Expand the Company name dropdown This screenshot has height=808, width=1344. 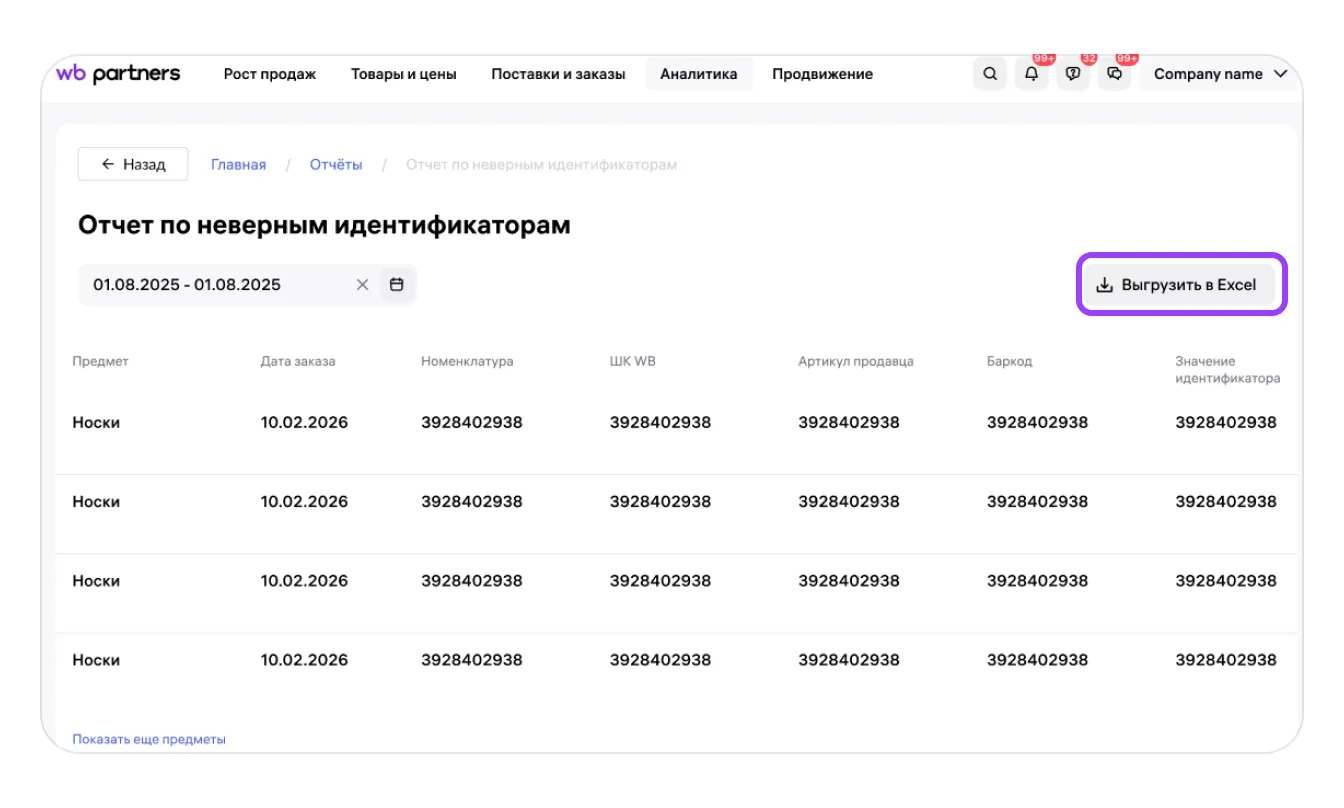[x=1220, y=74]
